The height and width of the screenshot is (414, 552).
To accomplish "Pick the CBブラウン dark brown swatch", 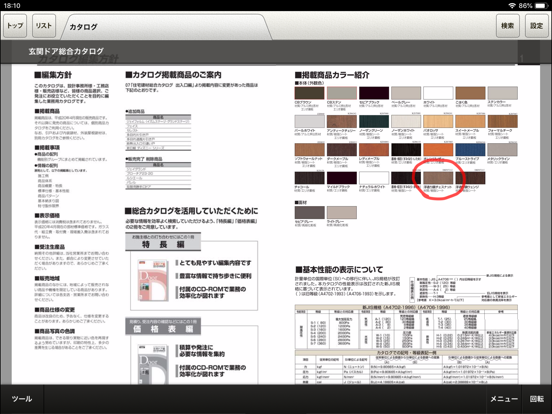I will coord(309,93).
